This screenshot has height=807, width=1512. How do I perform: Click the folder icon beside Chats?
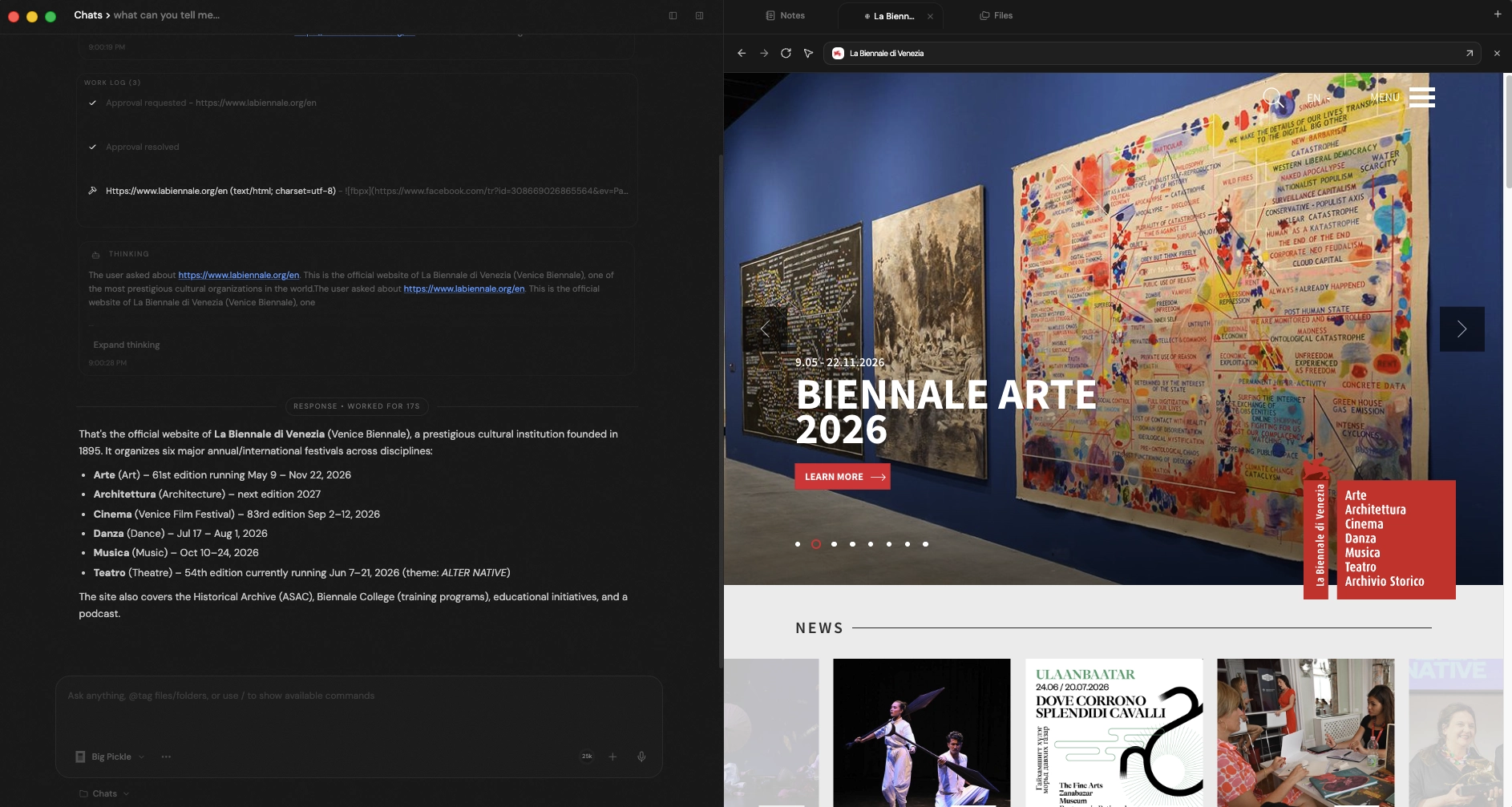click(83, 793)
